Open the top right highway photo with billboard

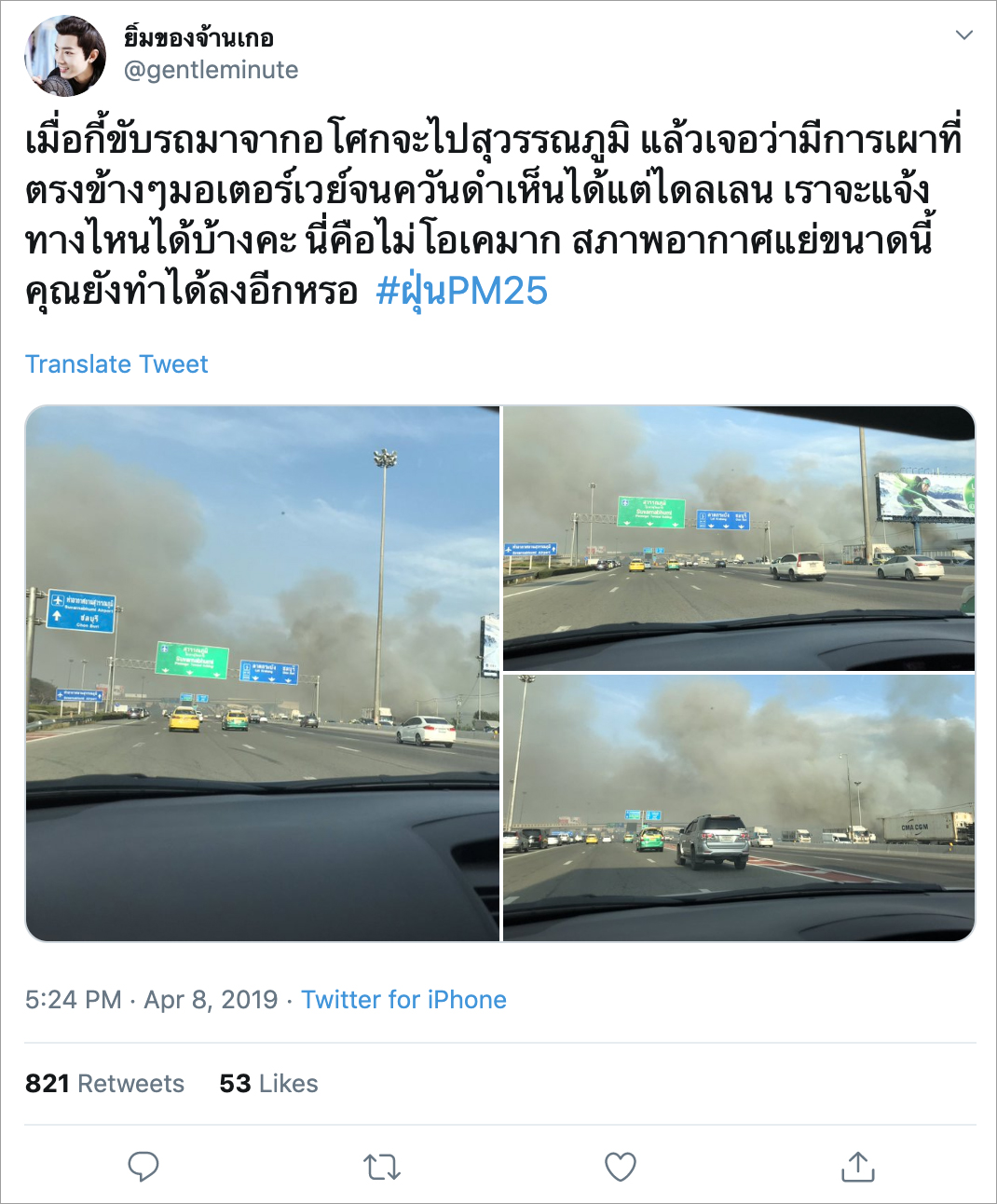(739, 539)
